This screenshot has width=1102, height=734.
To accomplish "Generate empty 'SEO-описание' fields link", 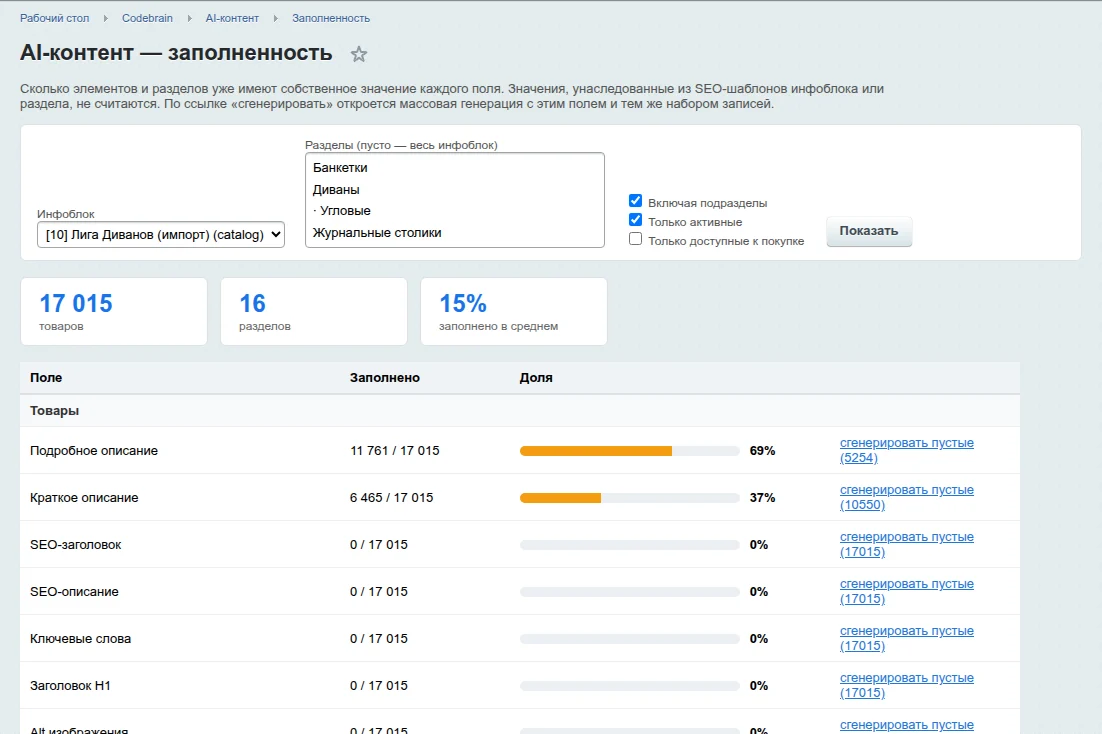I will pos(907,592).
